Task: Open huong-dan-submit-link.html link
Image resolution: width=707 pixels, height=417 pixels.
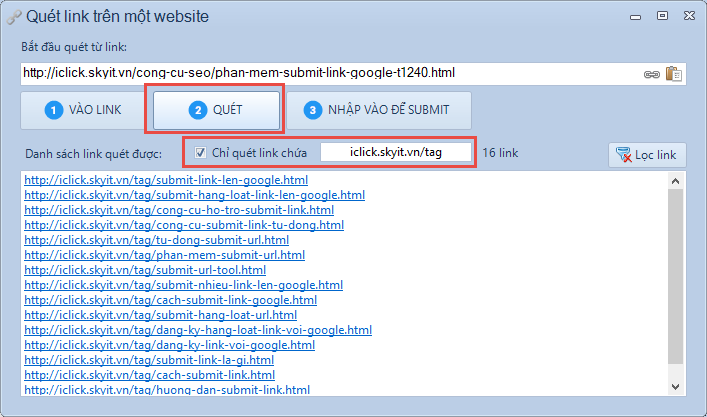Action: [x=167, y=390]
